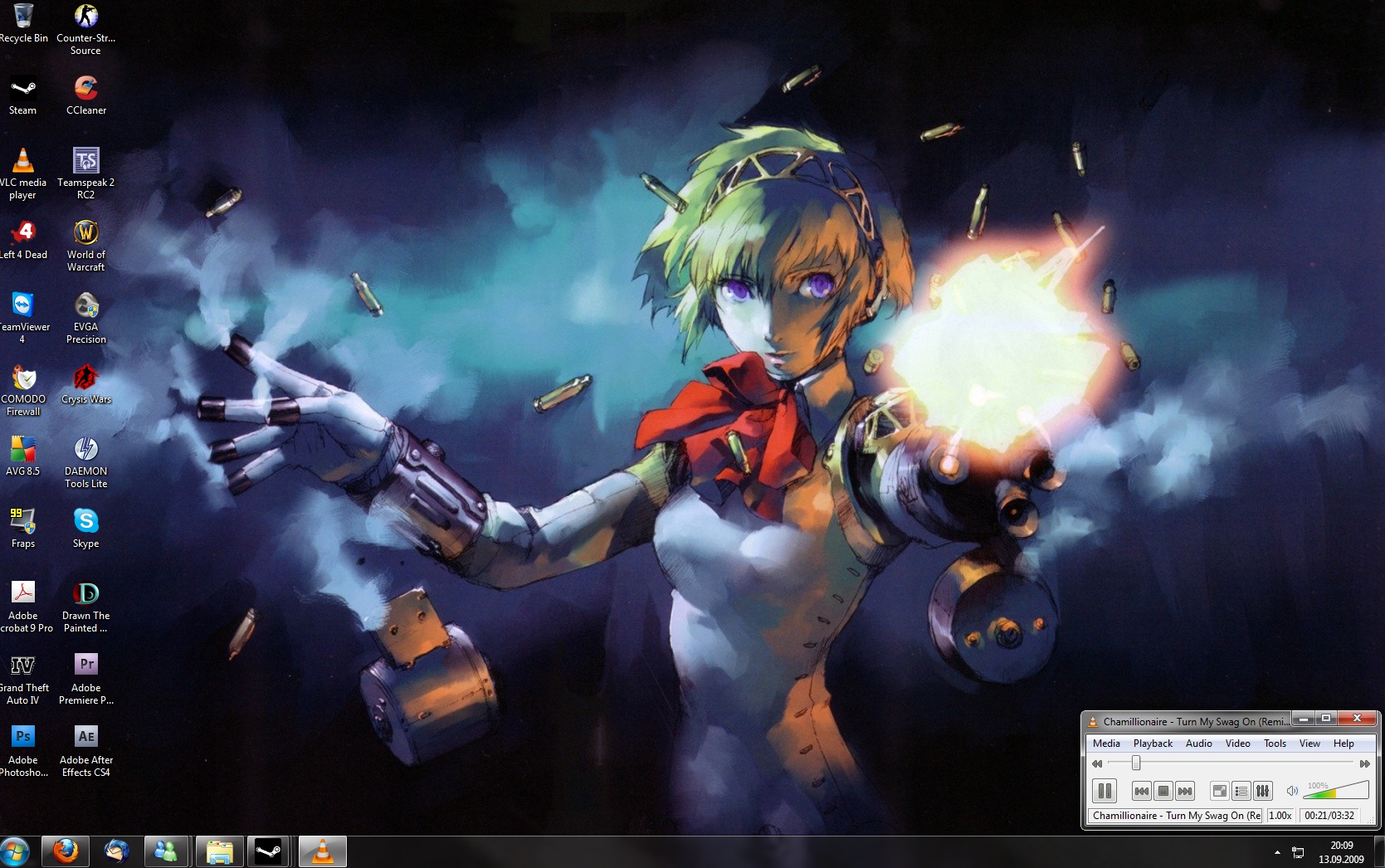Click the track title status text in VLC

pos(1175,816)
